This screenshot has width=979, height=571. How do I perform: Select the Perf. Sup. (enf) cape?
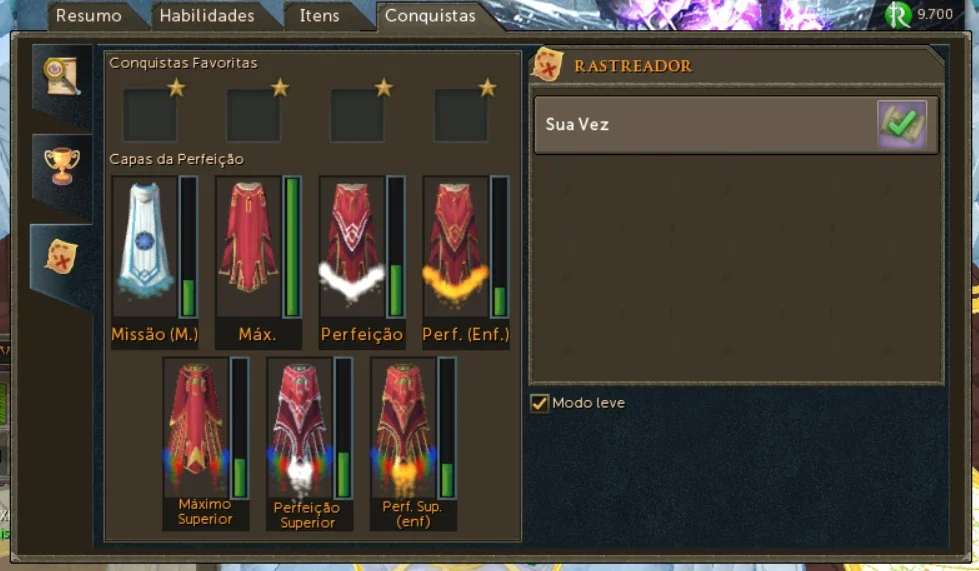pyautogui.click(x=403, y=427)
